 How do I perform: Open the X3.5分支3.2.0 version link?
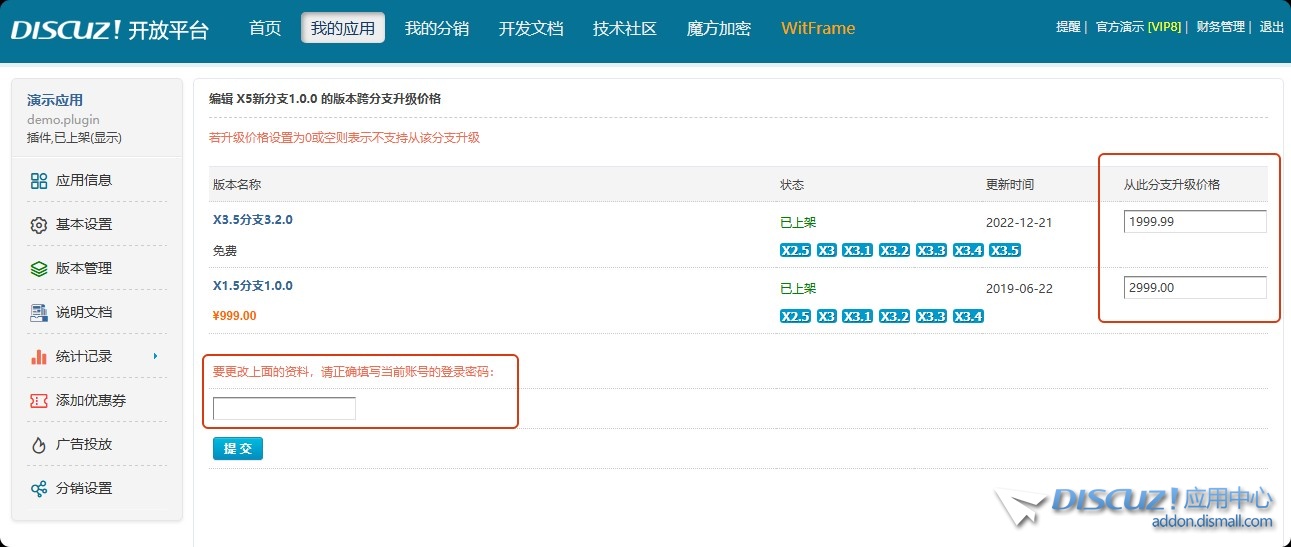coord(253,219)
